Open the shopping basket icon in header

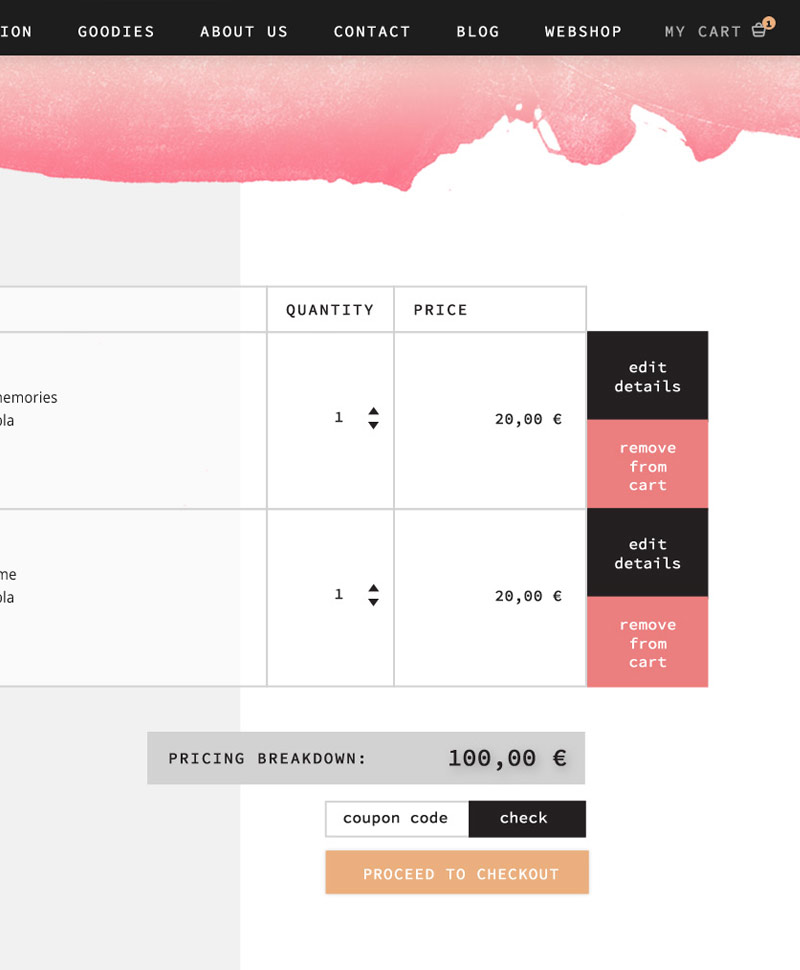tap(759, 31)
